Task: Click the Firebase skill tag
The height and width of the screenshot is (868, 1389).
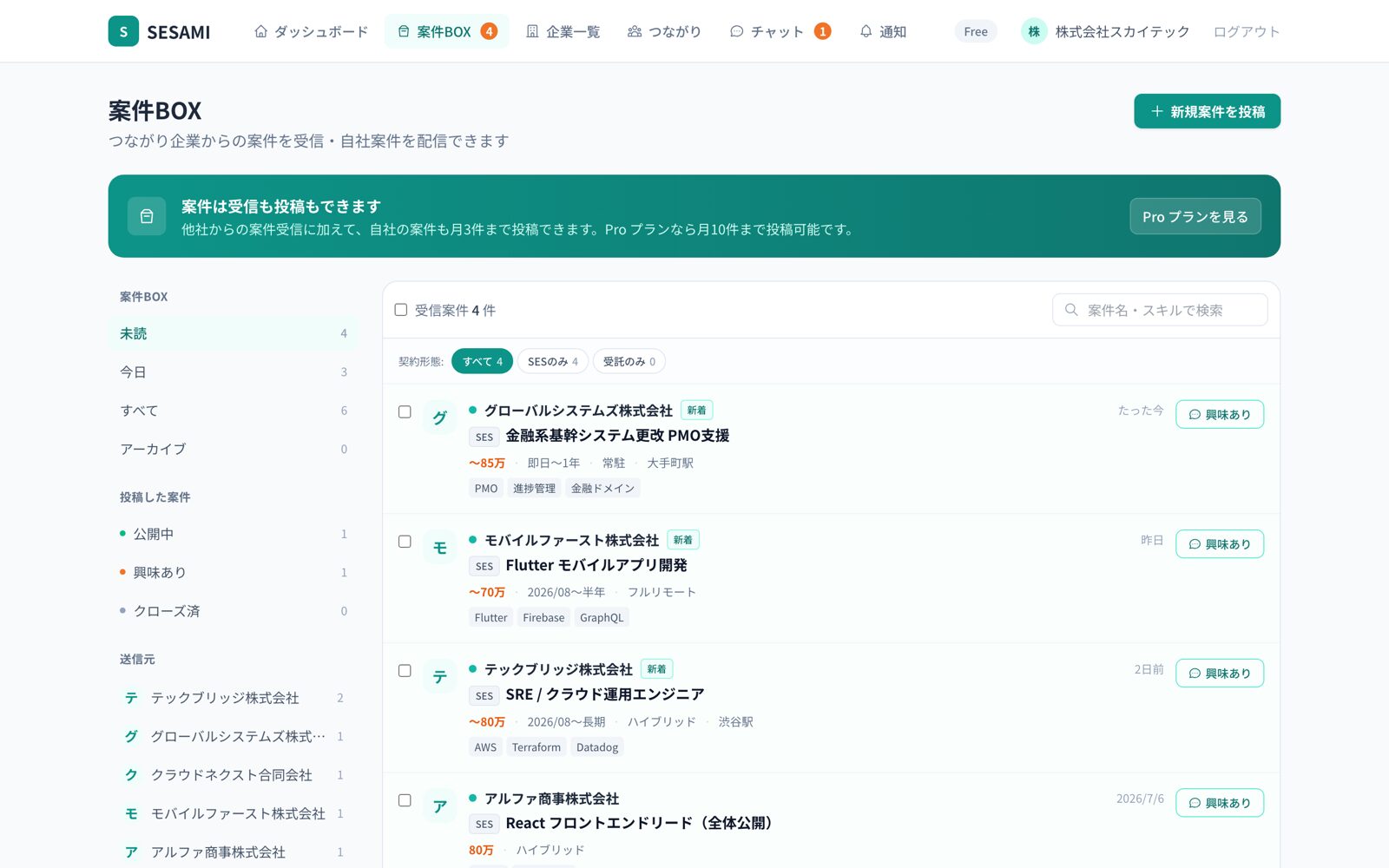Action: click(543, 617)
